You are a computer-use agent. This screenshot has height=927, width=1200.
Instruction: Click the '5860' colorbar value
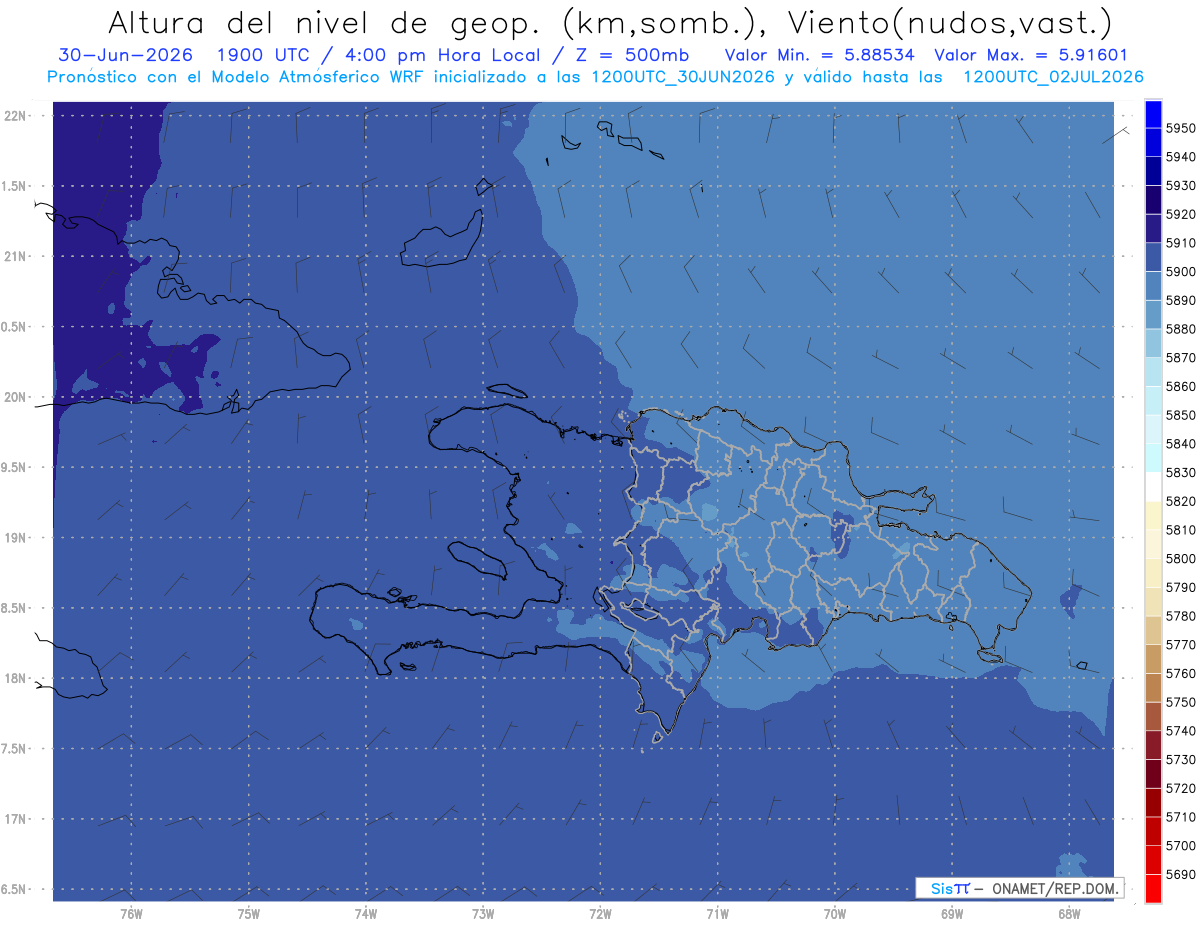point(1180,386)
